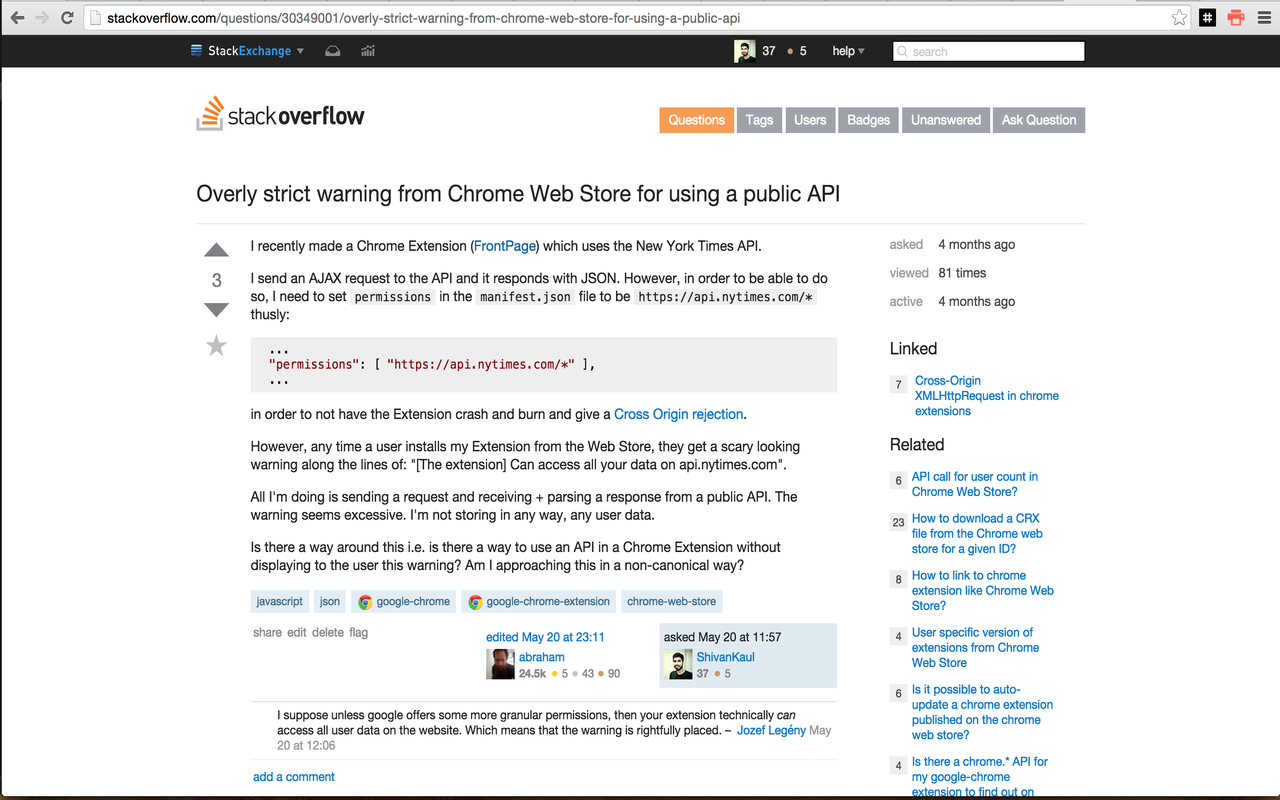Downvote the question with the down arrow
Screen dimensions: 1280x800
(x=217, y=310)
